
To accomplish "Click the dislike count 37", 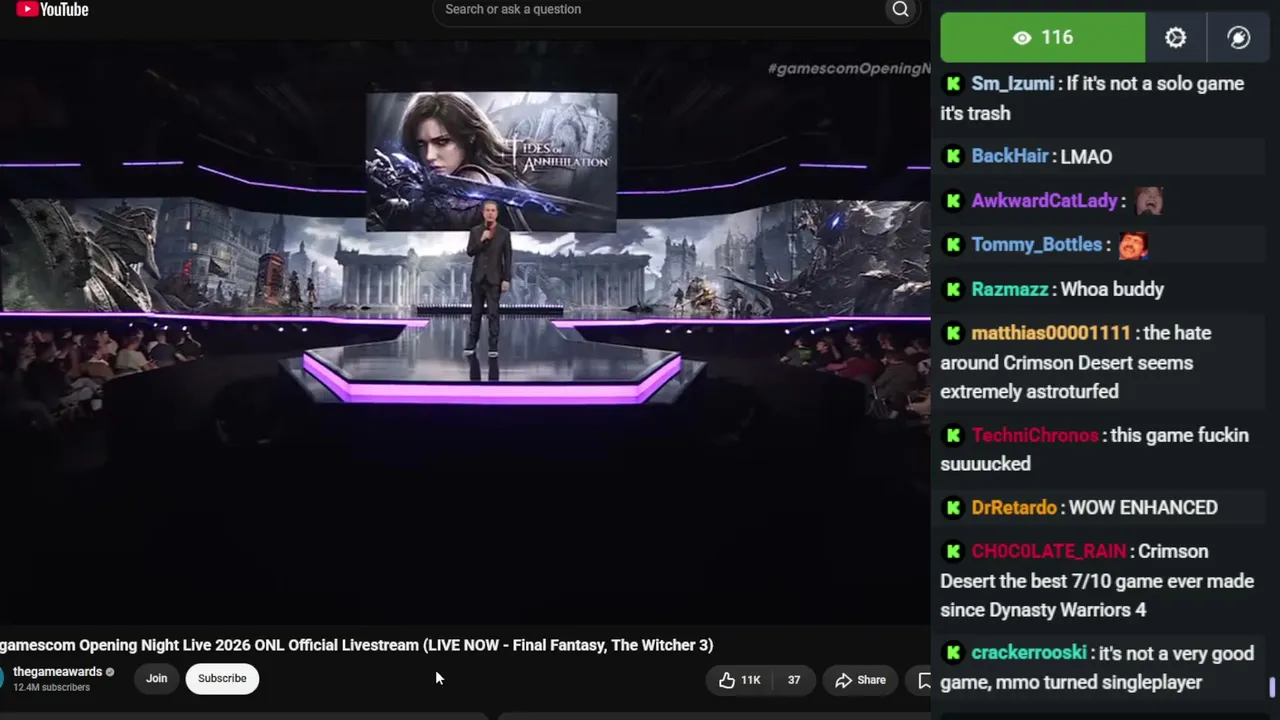I will pyautogui.click(x=794, y=680).
